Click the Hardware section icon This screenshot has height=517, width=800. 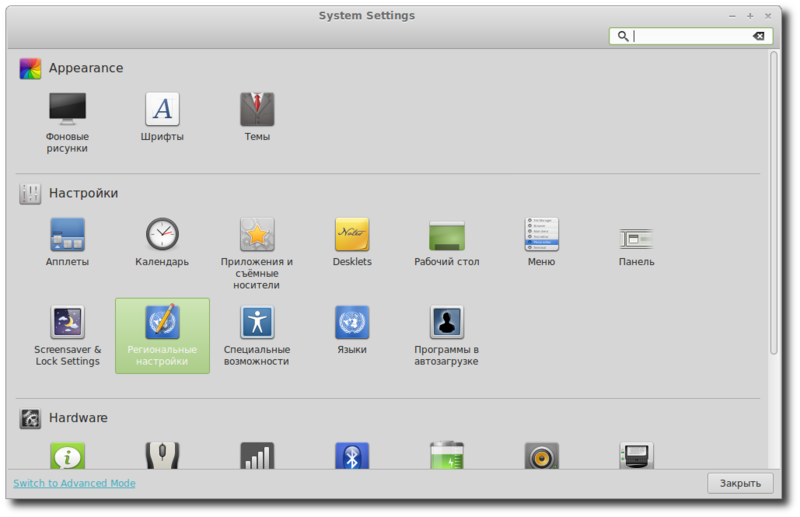pyautogui.click(x=30, y=418)
